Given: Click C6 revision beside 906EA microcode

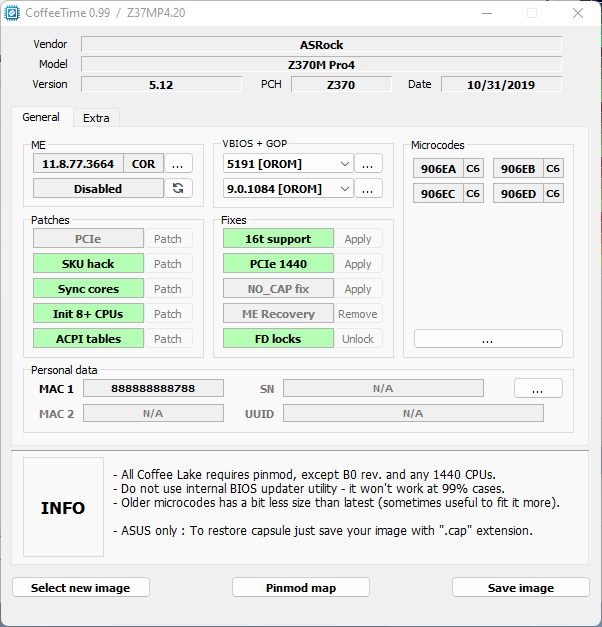Looking at the screenshot, I should [x=473, y=168].
